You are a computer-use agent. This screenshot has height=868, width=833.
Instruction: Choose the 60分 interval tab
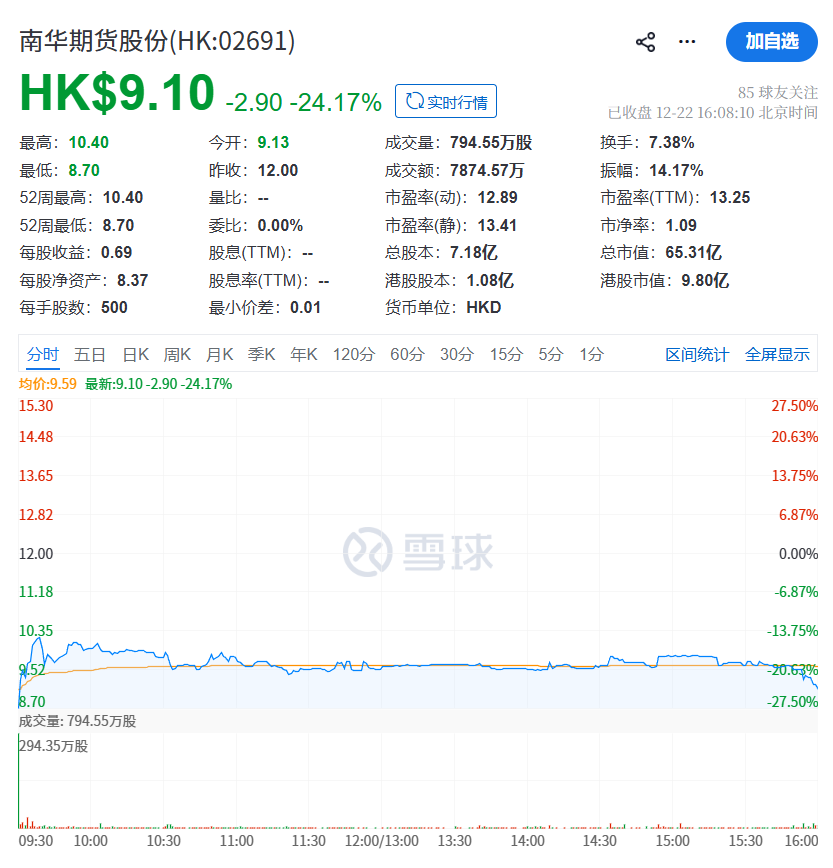click(x=407, y=354)
